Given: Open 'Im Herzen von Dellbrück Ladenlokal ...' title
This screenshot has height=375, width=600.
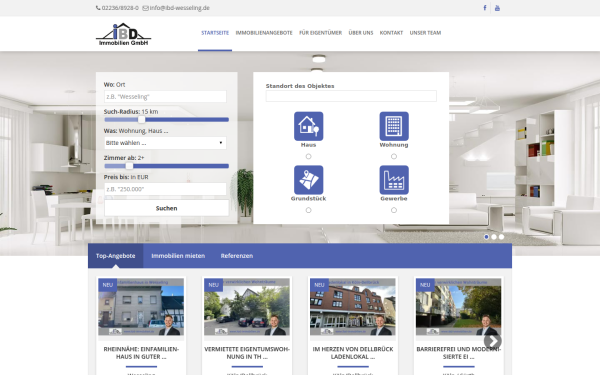Looking at the screenshot, I should click(353, 353).
